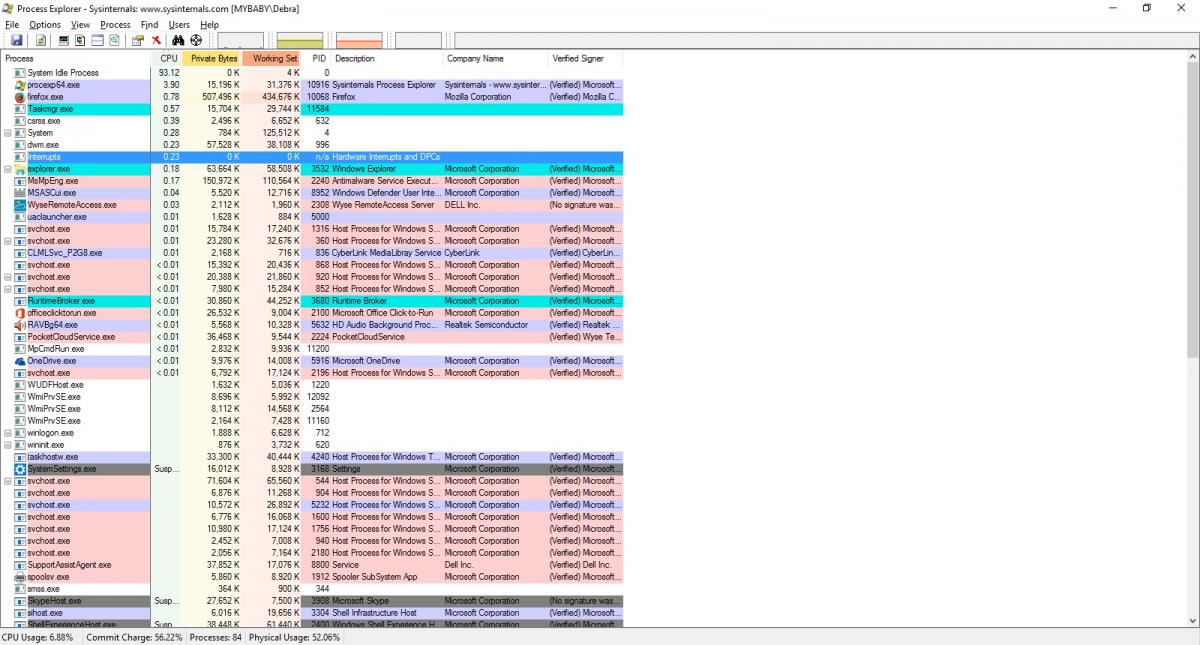The height and width of the screenshot is (645, 1200).
Task: Sort by the Working Set column header
Action: point(272,59)
